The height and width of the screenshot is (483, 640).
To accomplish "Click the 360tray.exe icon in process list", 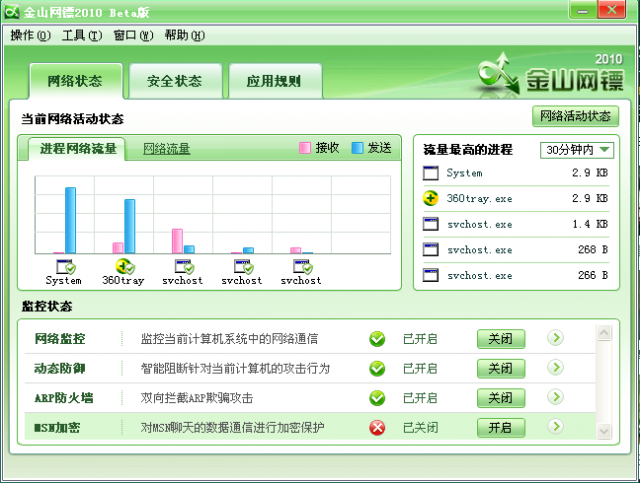I will click(431, 198).
